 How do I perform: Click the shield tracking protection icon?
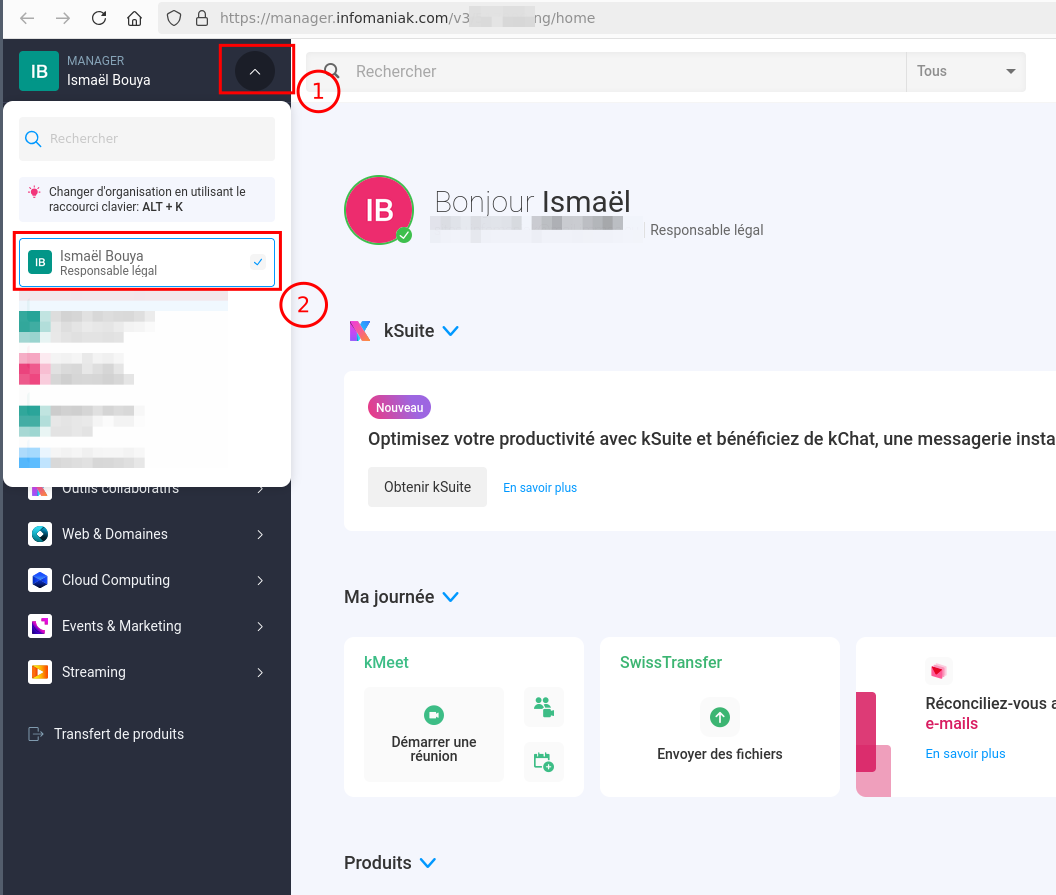(x=174, y=18)
